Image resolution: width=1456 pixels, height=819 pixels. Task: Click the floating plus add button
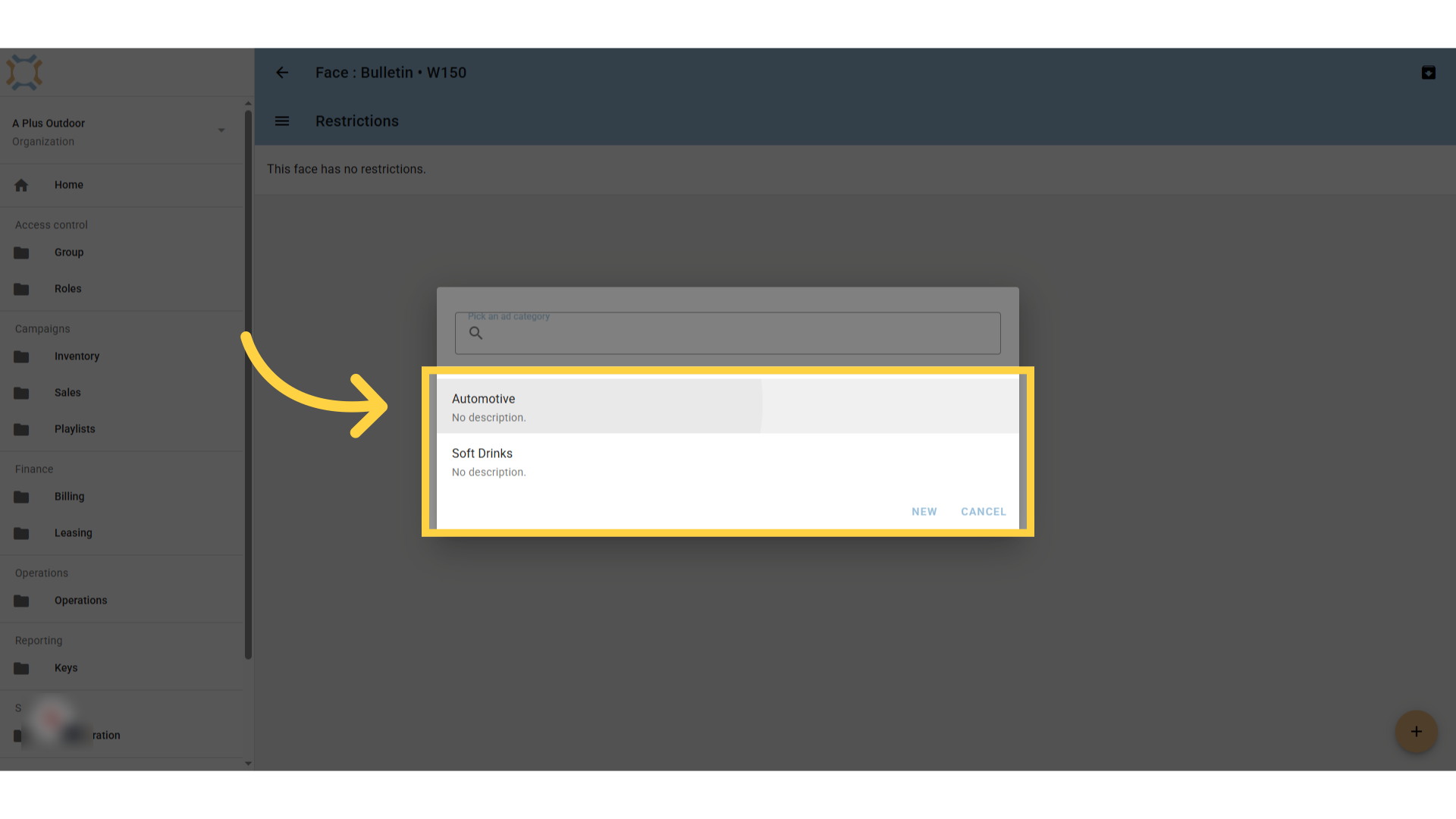[x=1417, y=732]
